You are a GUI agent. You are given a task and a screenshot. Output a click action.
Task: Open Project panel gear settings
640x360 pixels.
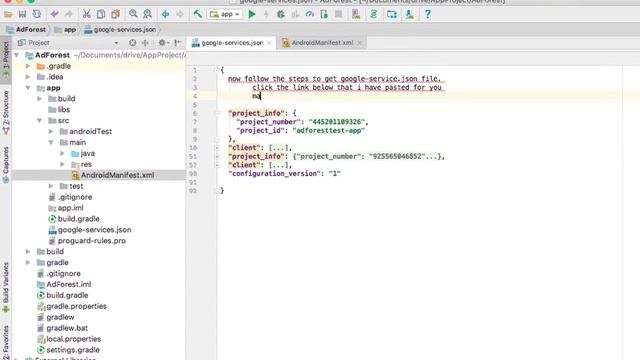tap(163, 42)
